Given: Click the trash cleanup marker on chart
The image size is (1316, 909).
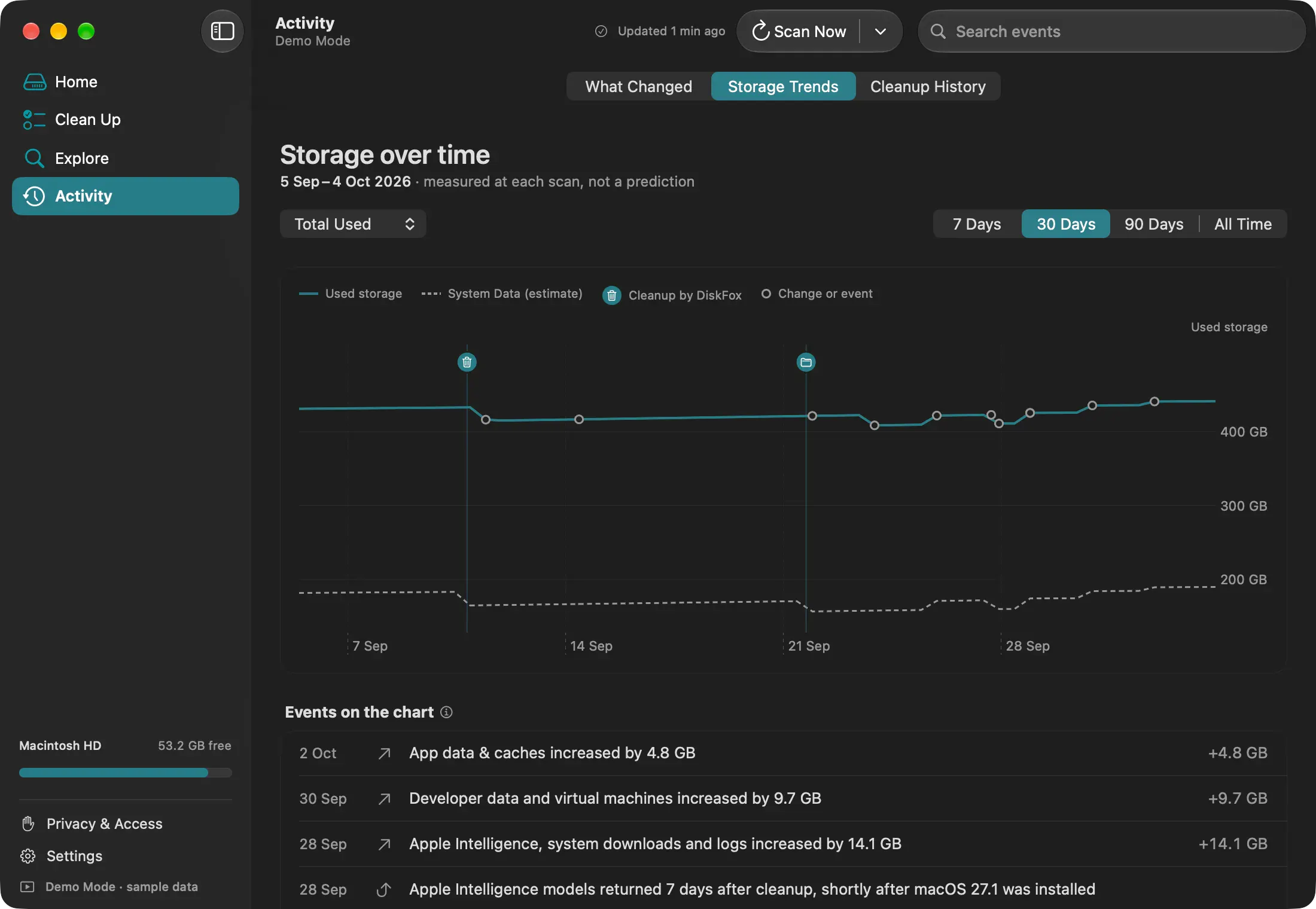Looking at the screenshot, I should (467, 362).
